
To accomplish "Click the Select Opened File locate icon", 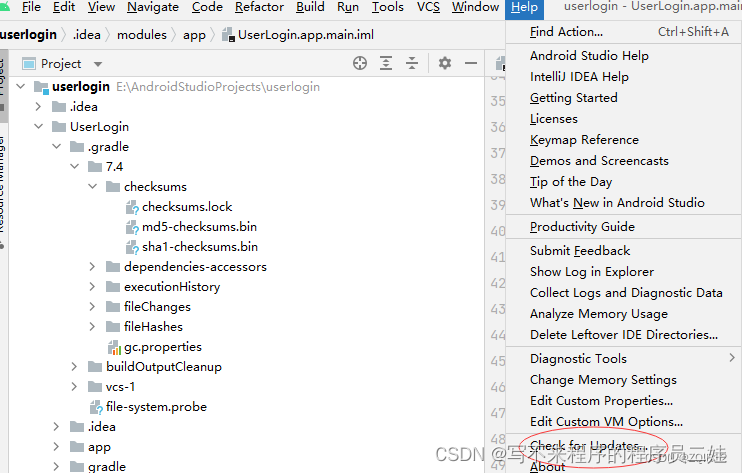I will [360, 63].
